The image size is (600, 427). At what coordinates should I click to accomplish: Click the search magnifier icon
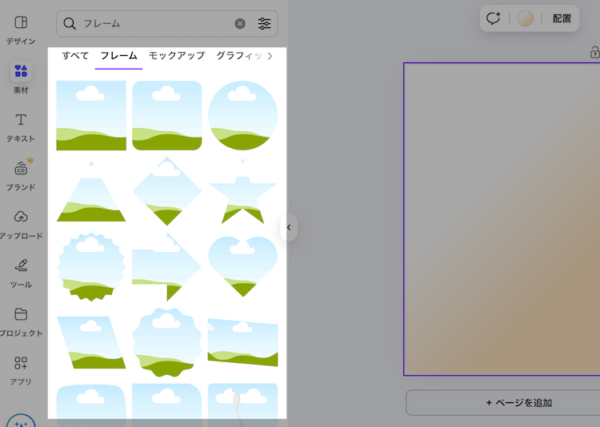(69, 24)
